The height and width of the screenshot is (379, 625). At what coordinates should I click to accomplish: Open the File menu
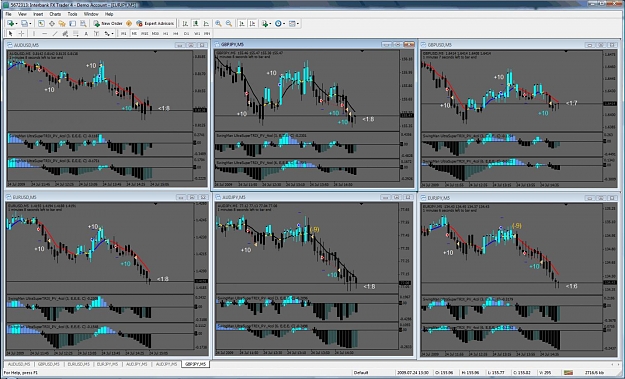tap(8, 14)
